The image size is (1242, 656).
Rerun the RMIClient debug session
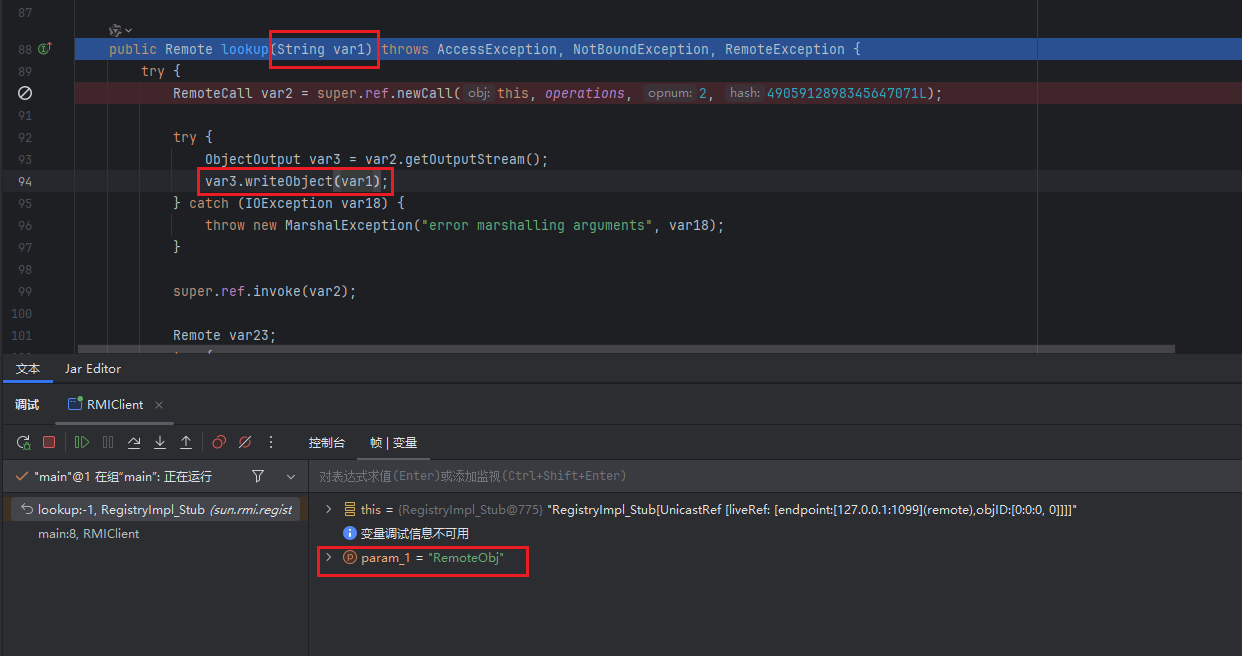tap(23, 442)
